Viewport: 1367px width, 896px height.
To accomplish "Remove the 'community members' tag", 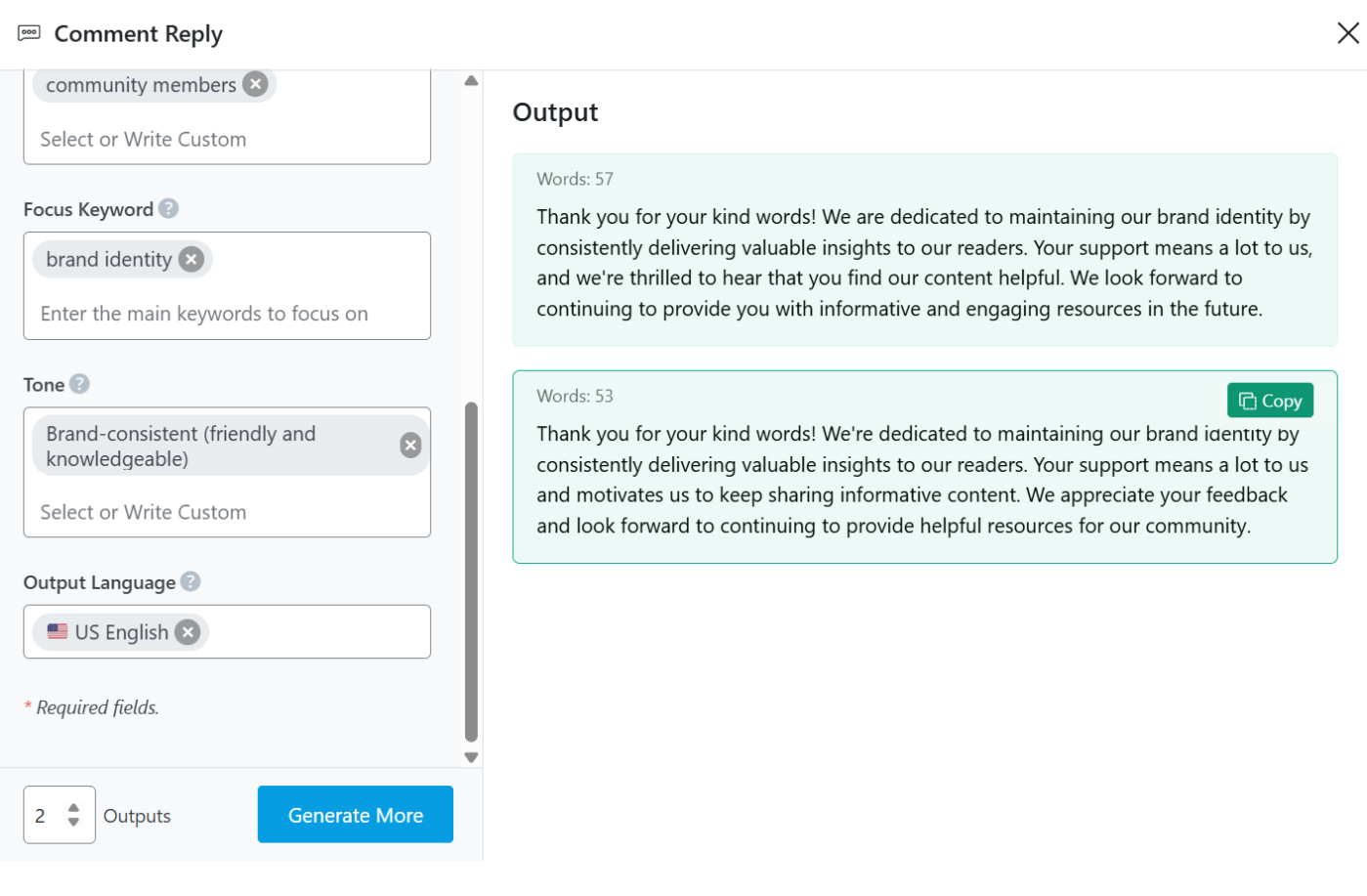I will coord(255,85).
